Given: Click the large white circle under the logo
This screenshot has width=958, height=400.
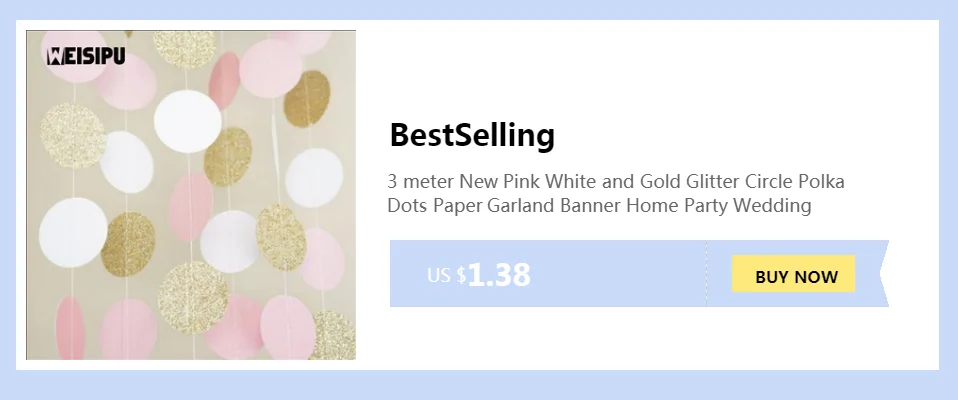Looking at the screenshot, I should pyautogui.click(x=187, y=121).
